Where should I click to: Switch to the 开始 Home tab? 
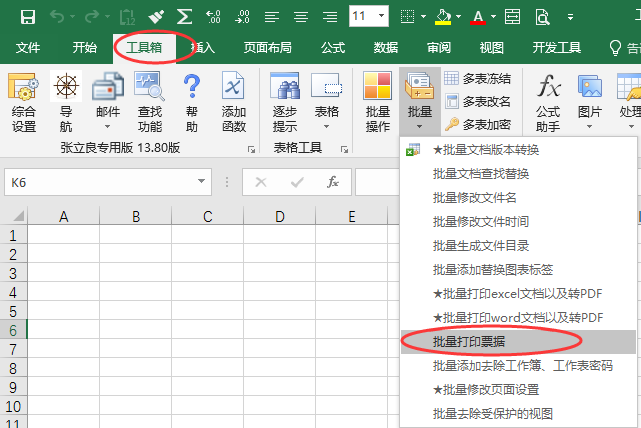pos(85,48)
